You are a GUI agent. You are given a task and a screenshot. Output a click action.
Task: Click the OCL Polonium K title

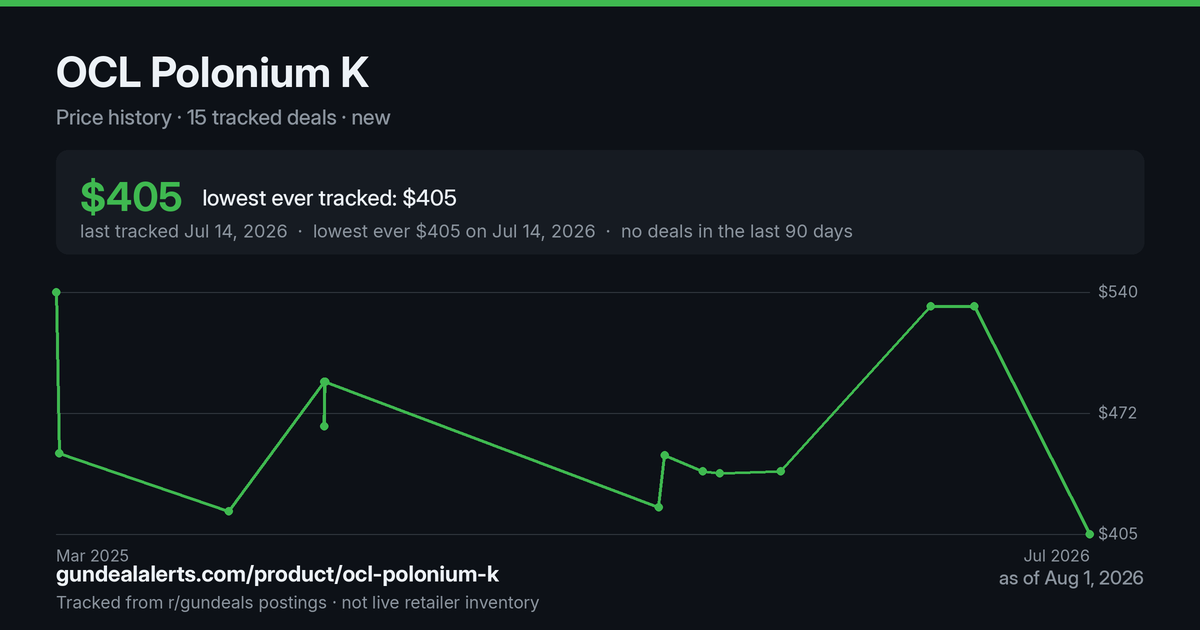tap(213, 74)
